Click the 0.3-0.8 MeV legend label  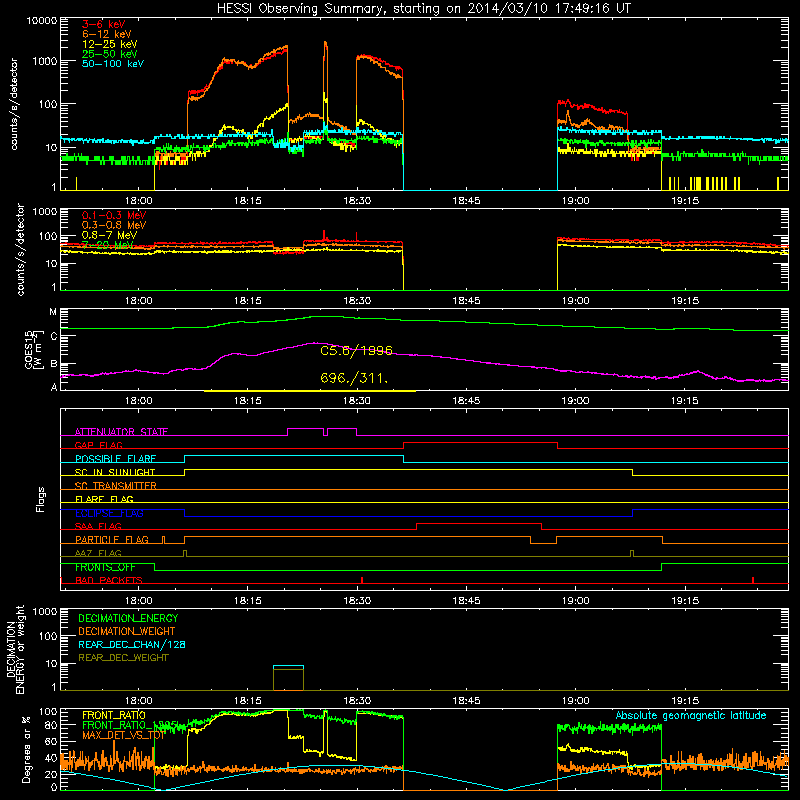tap(114, 225)
